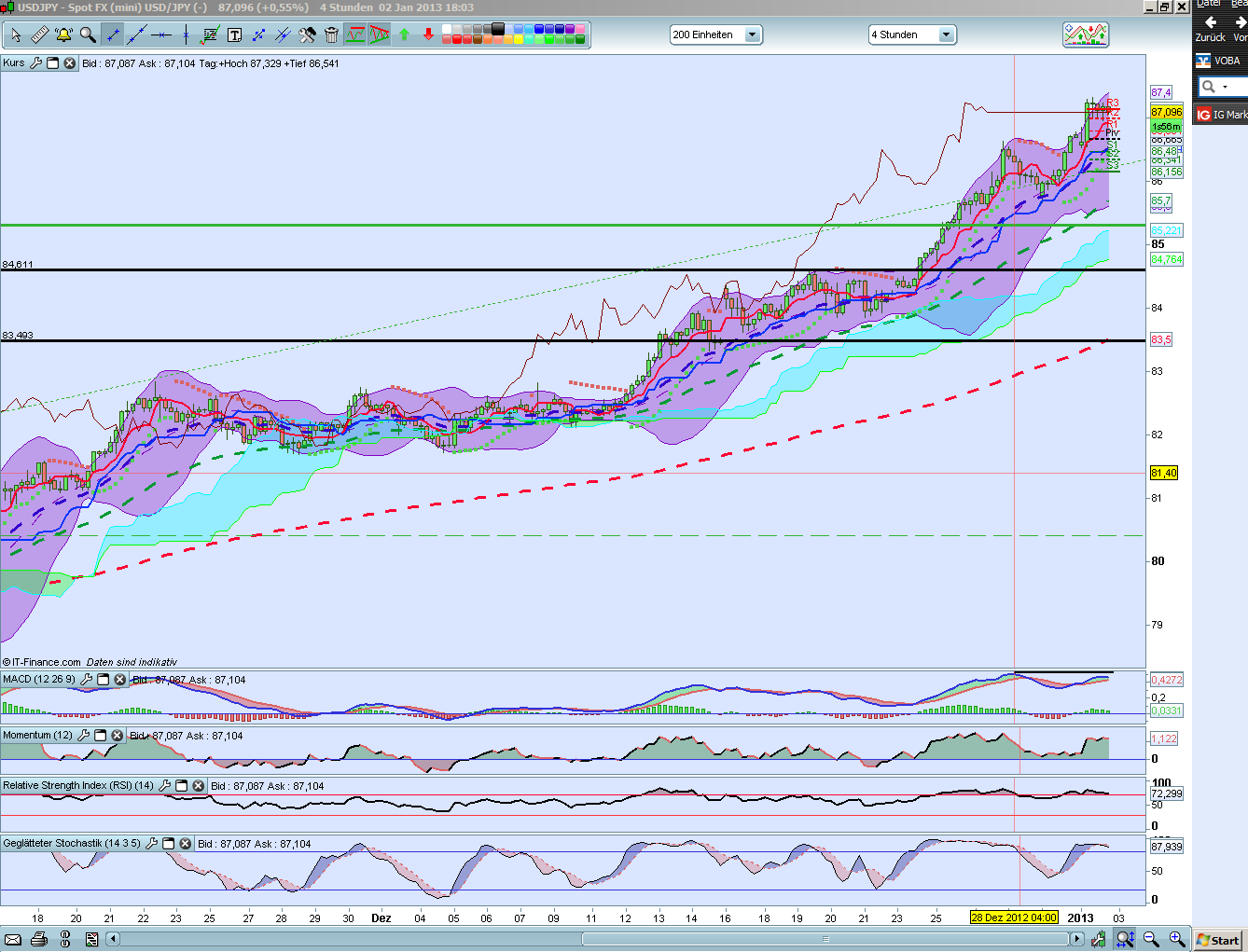Expand the search dropdown arrow
The width and height of the screenshot is (1248, 952).
(1225, 88)
